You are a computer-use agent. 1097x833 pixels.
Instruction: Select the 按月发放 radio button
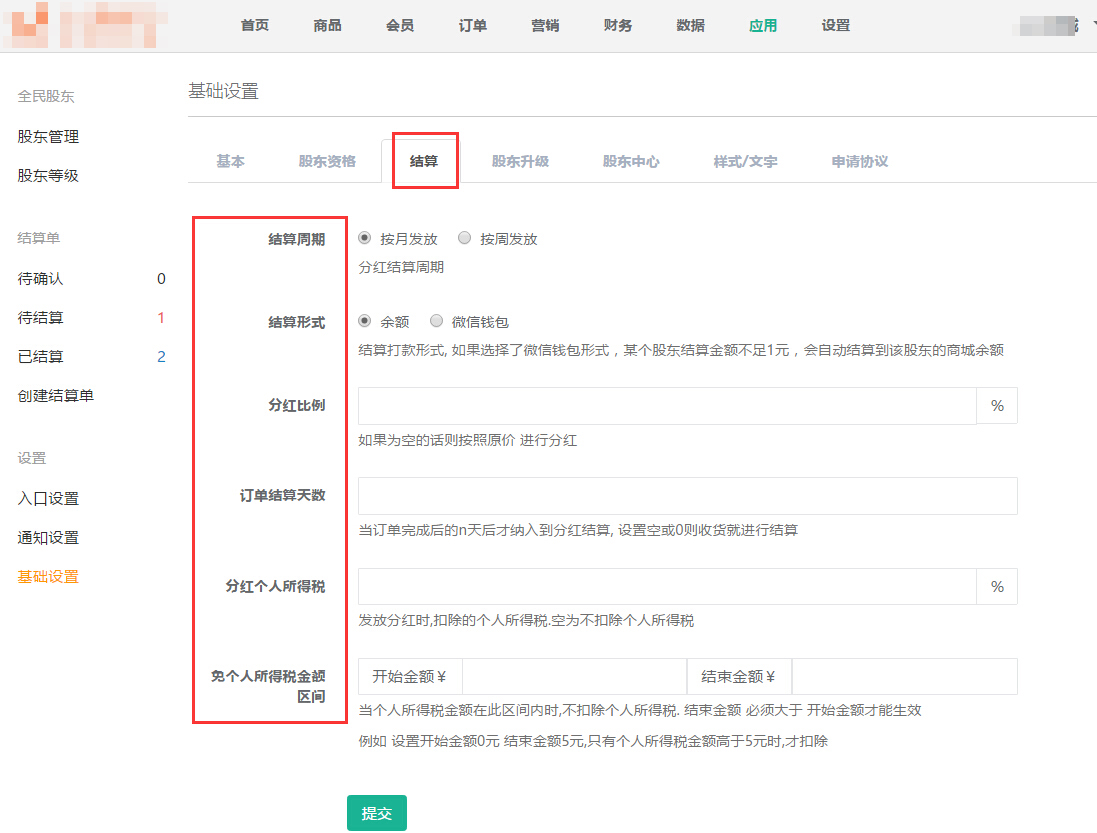(x=365, y=239)
